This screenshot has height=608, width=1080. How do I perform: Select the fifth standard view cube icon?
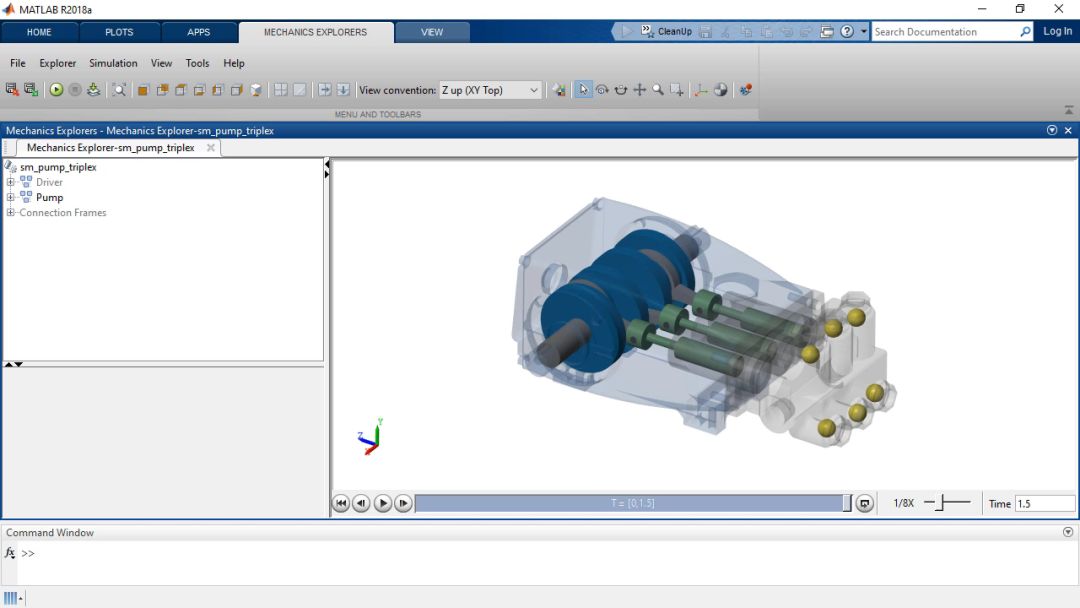pyautogui.click(x=218, y=90)
